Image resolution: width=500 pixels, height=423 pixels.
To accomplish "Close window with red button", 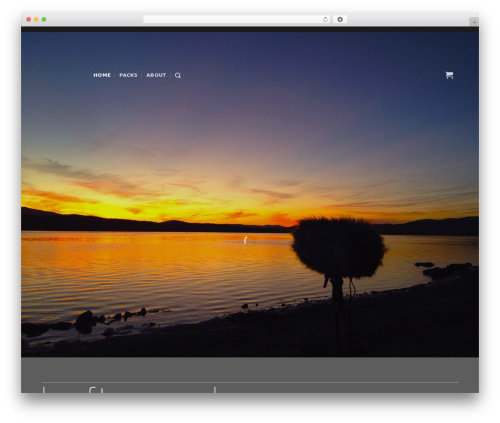I will (29, 19).
